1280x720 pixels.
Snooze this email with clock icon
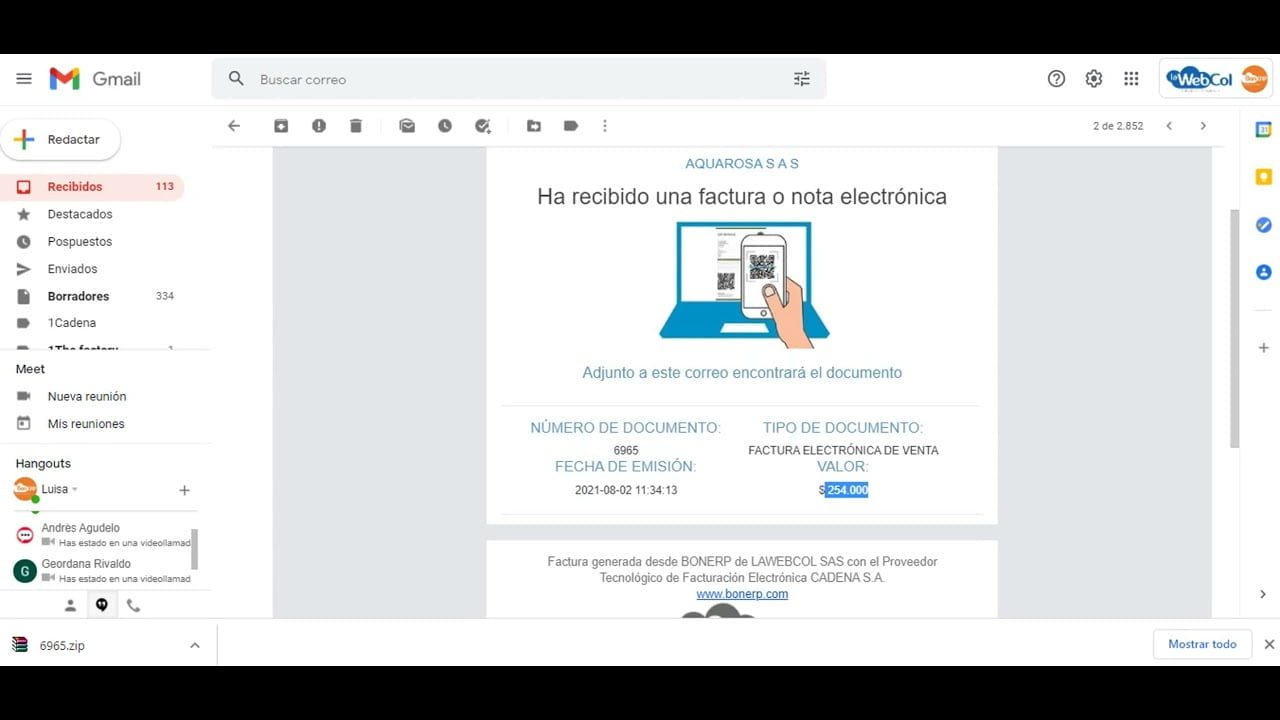pos(445,126)
